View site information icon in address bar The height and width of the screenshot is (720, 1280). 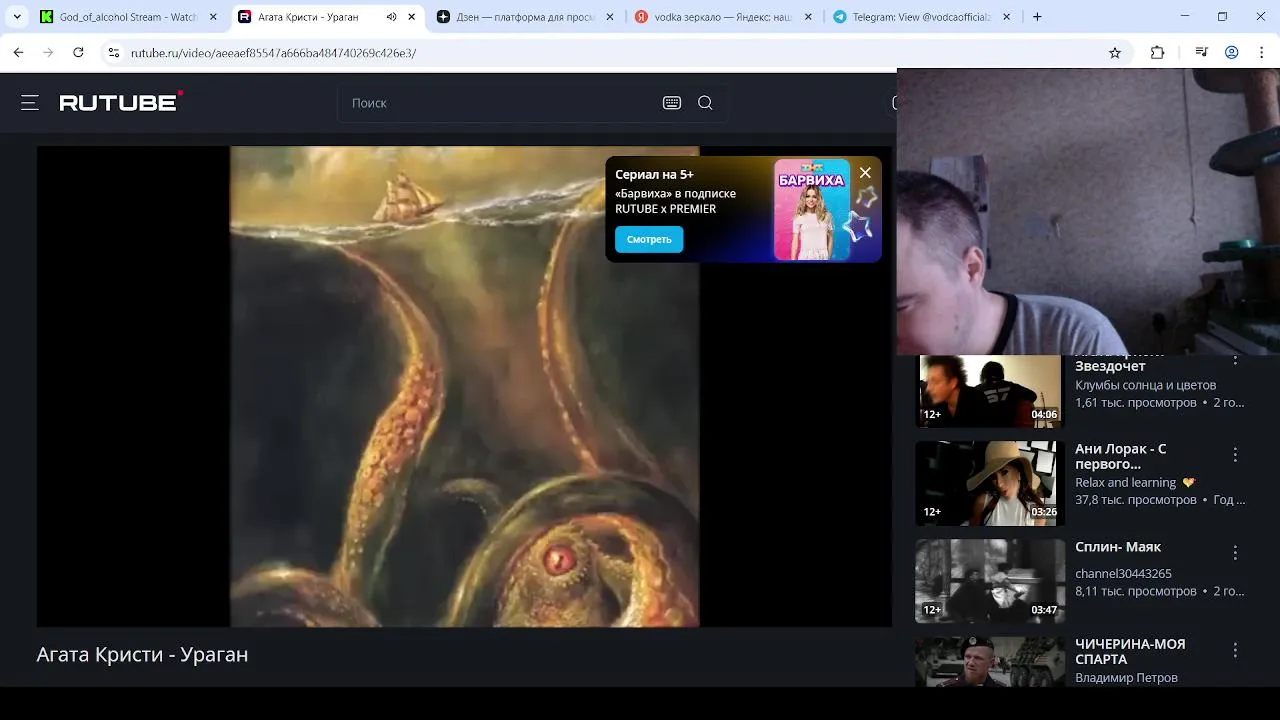coord(114,53)
